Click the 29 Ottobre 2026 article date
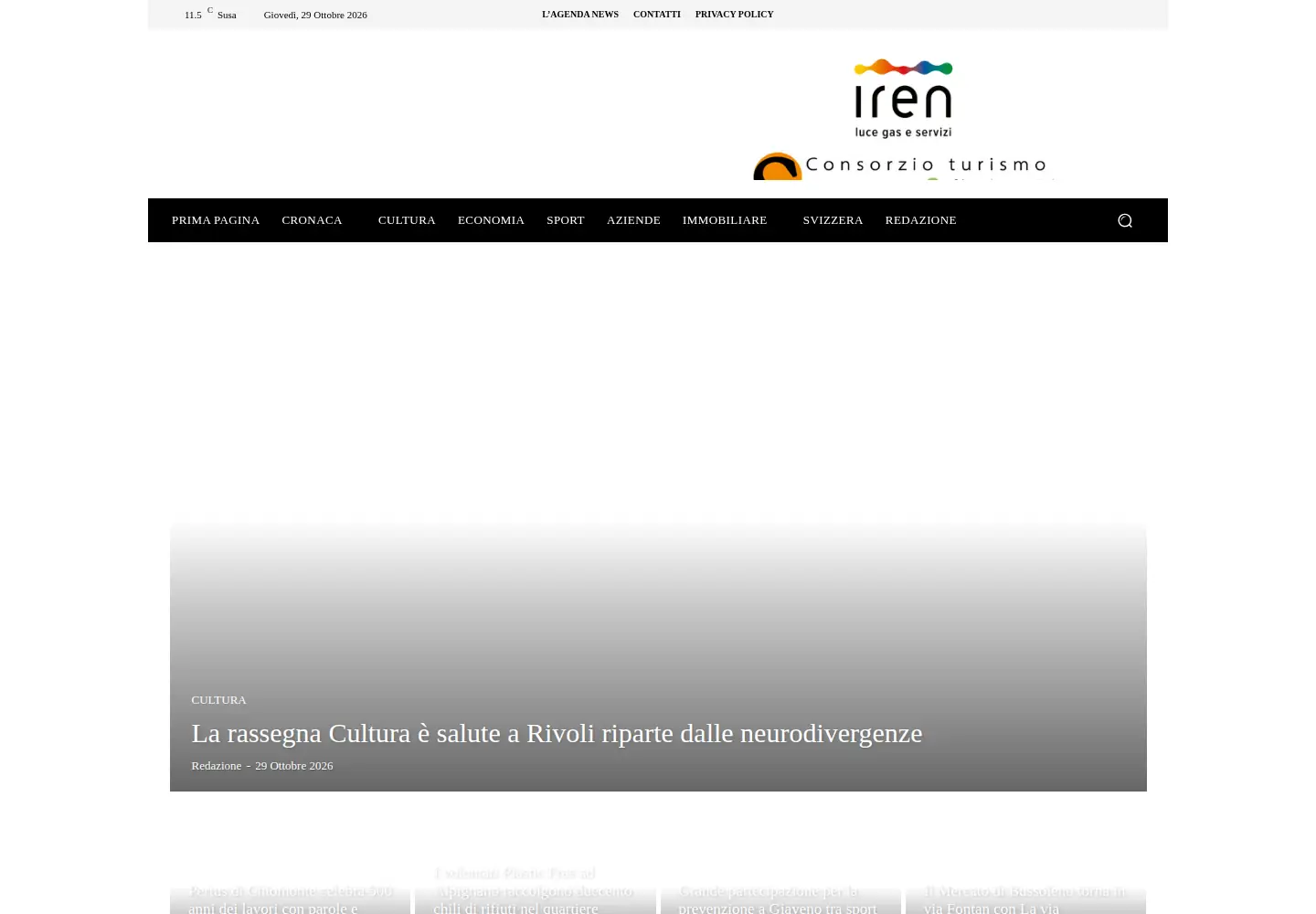This screenshot has width=1316, height=914. coord(293,766)
